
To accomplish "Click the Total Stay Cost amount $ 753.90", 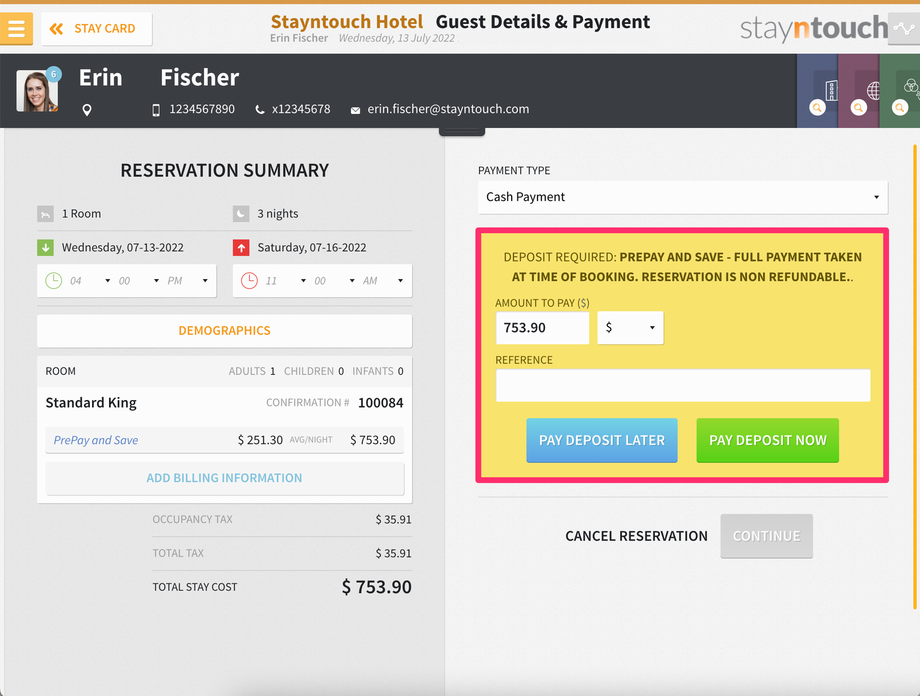I will [377, 587].
